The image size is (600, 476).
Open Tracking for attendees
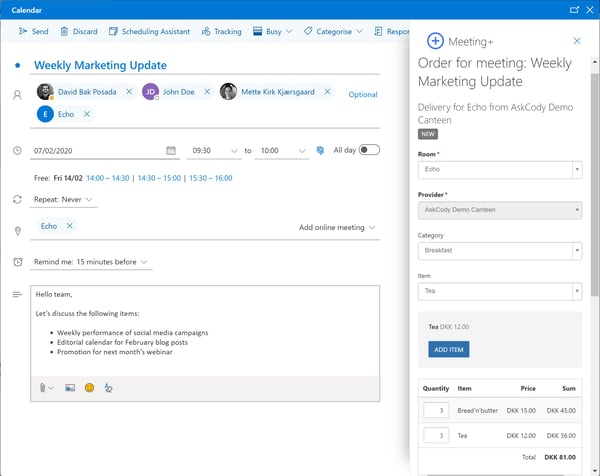tap(222, 31)
